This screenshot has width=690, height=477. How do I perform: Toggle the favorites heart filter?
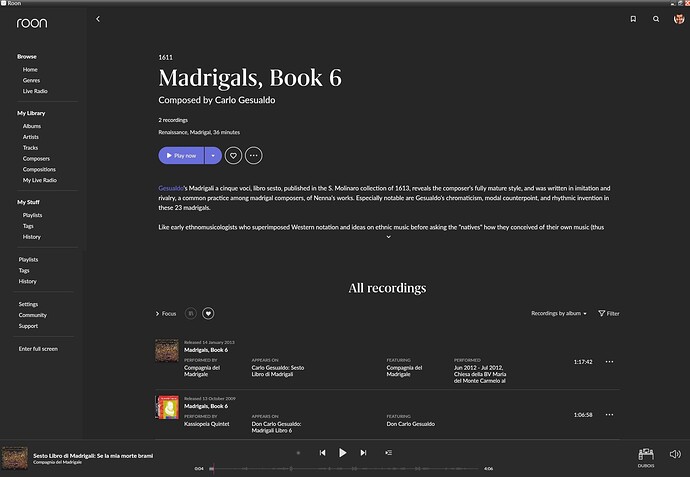tap(208, 313)
